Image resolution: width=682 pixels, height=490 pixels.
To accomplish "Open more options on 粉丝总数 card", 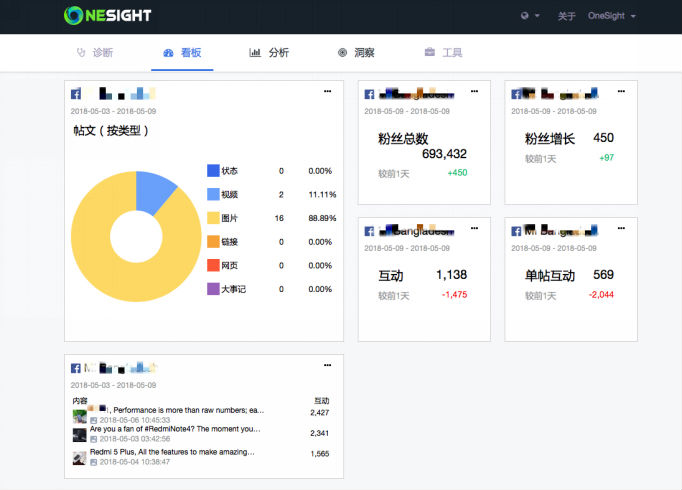I will click(x=475, y=91).
